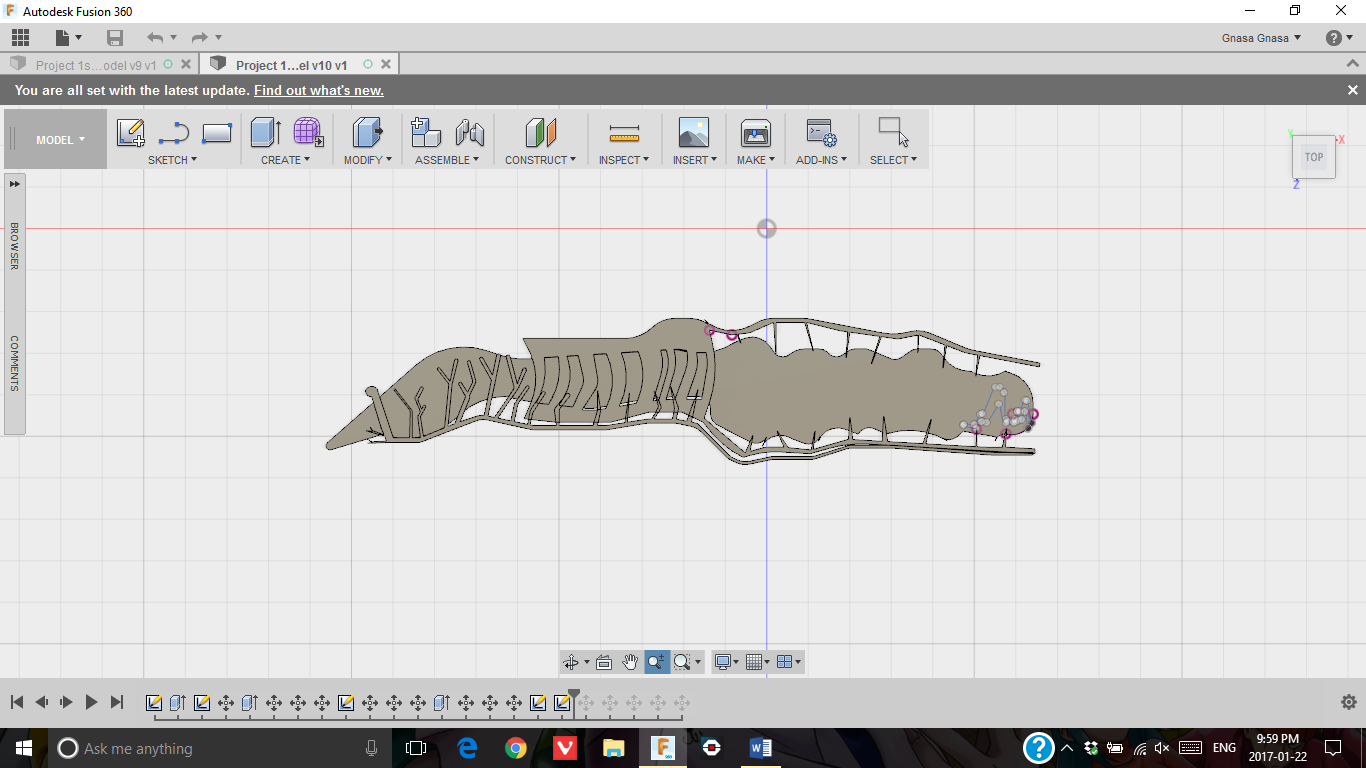Select the Rectangle sketch tool

217,133
